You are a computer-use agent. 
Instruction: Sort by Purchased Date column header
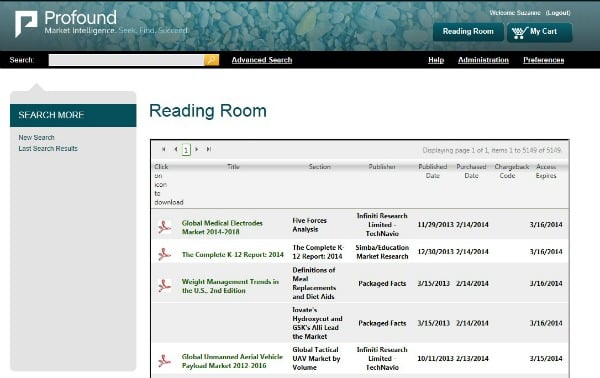(471, 171)
